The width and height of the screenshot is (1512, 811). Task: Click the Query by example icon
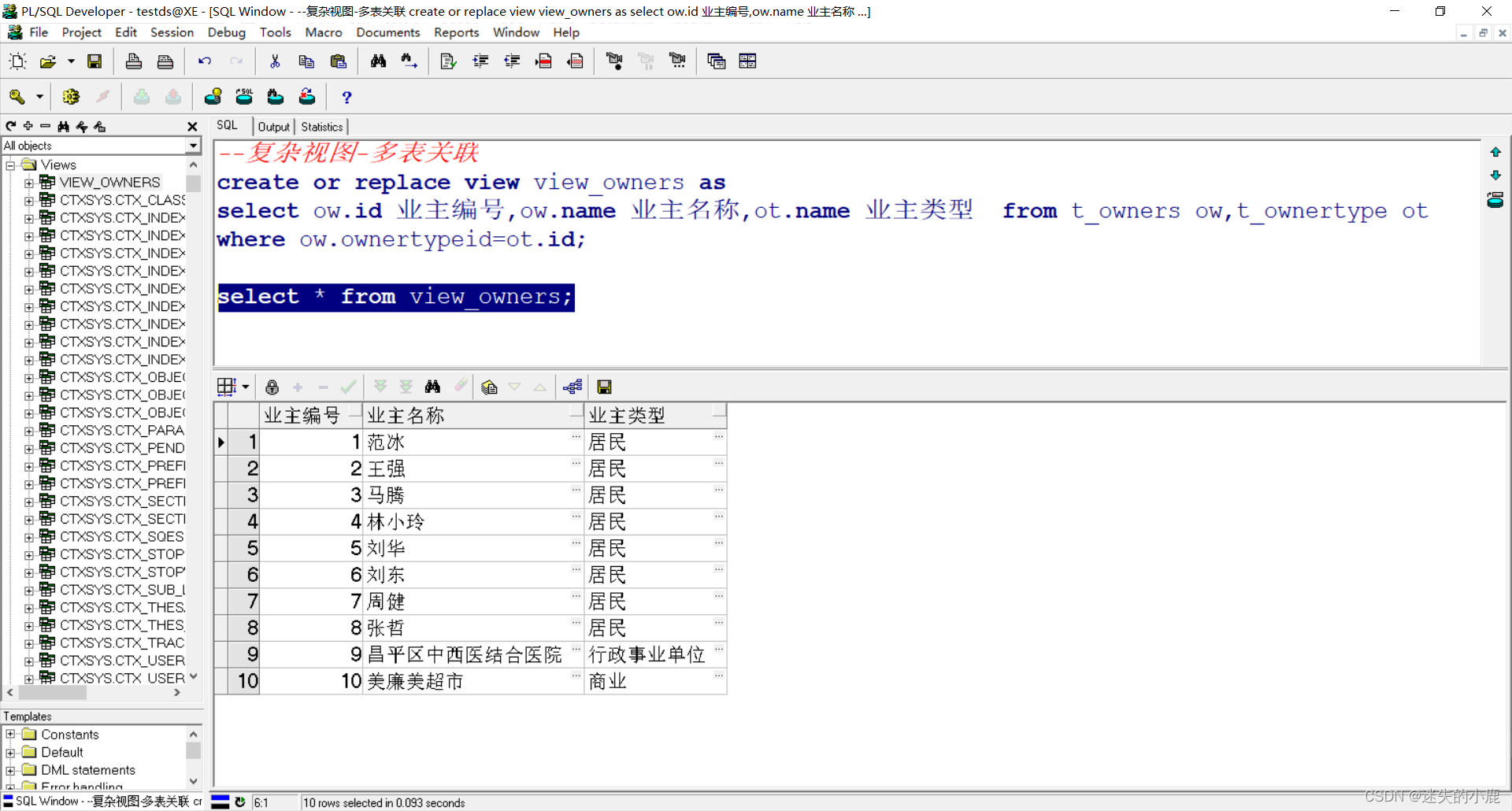coord(489,387)
